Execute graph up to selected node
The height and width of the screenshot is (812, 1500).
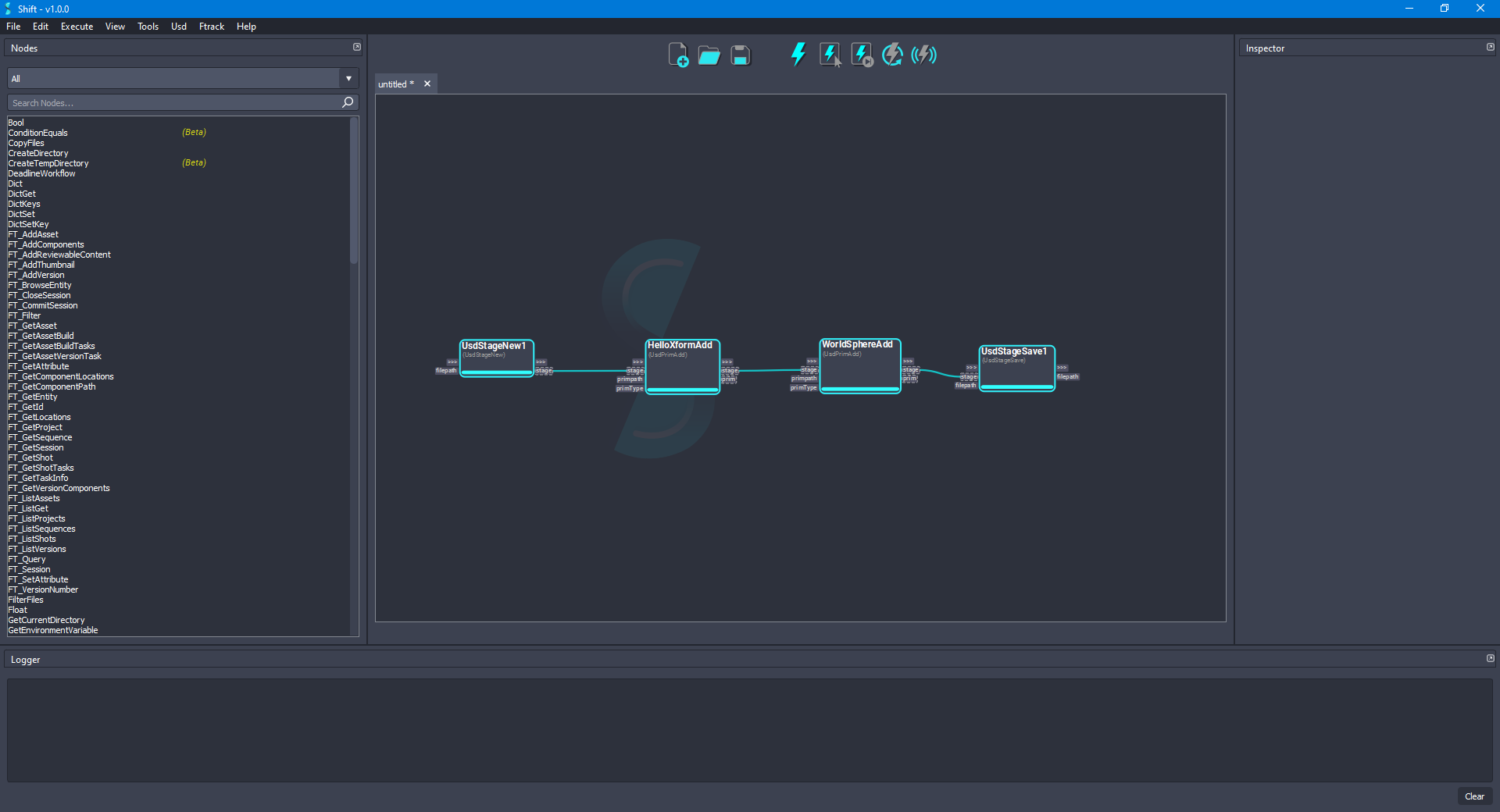click(860, 55)
